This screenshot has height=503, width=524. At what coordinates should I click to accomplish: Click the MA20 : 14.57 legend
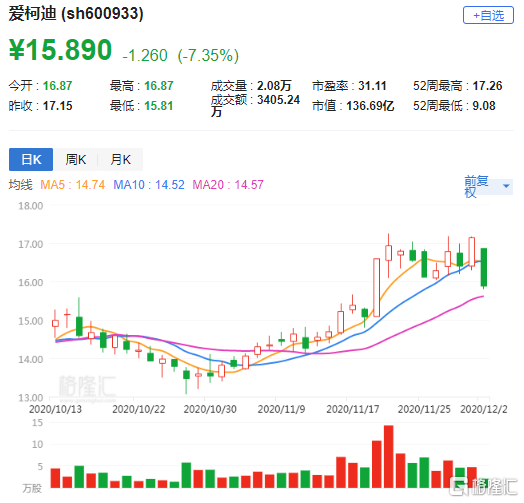(228, 185)
